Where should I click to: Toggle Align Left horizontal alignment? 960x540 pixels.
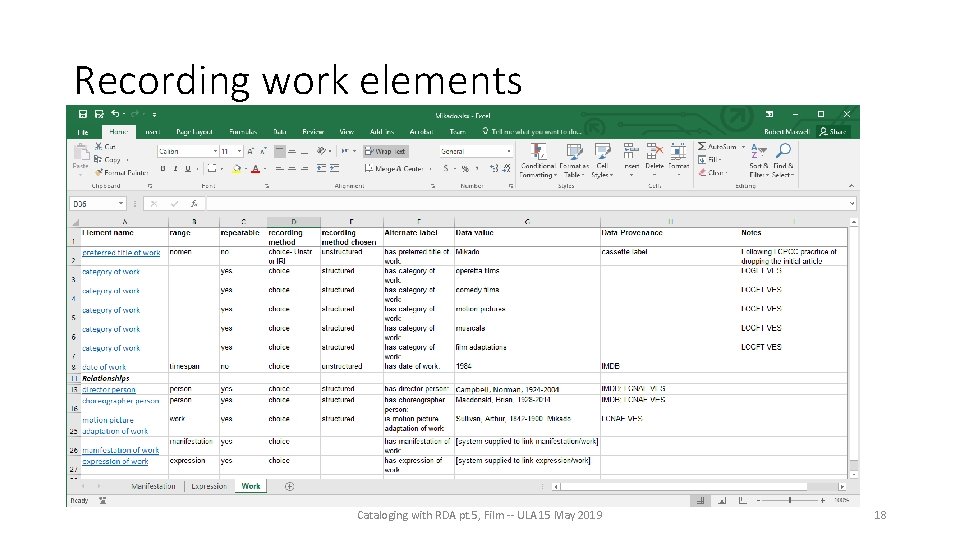coord(279,168)
